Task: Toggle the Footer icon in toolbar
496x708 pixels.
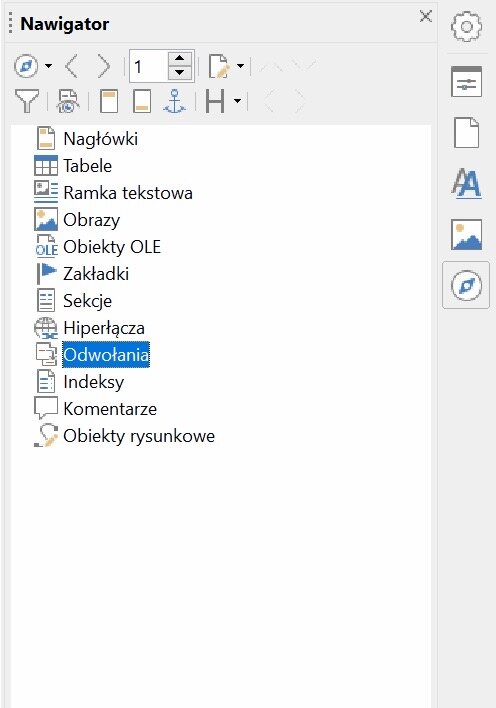Action: coord(142,101)
